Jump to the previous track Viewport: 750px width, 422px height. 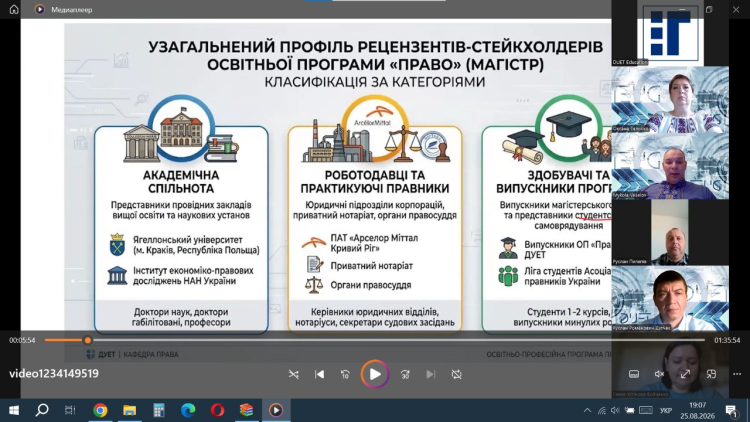click(x=320, y=375)
